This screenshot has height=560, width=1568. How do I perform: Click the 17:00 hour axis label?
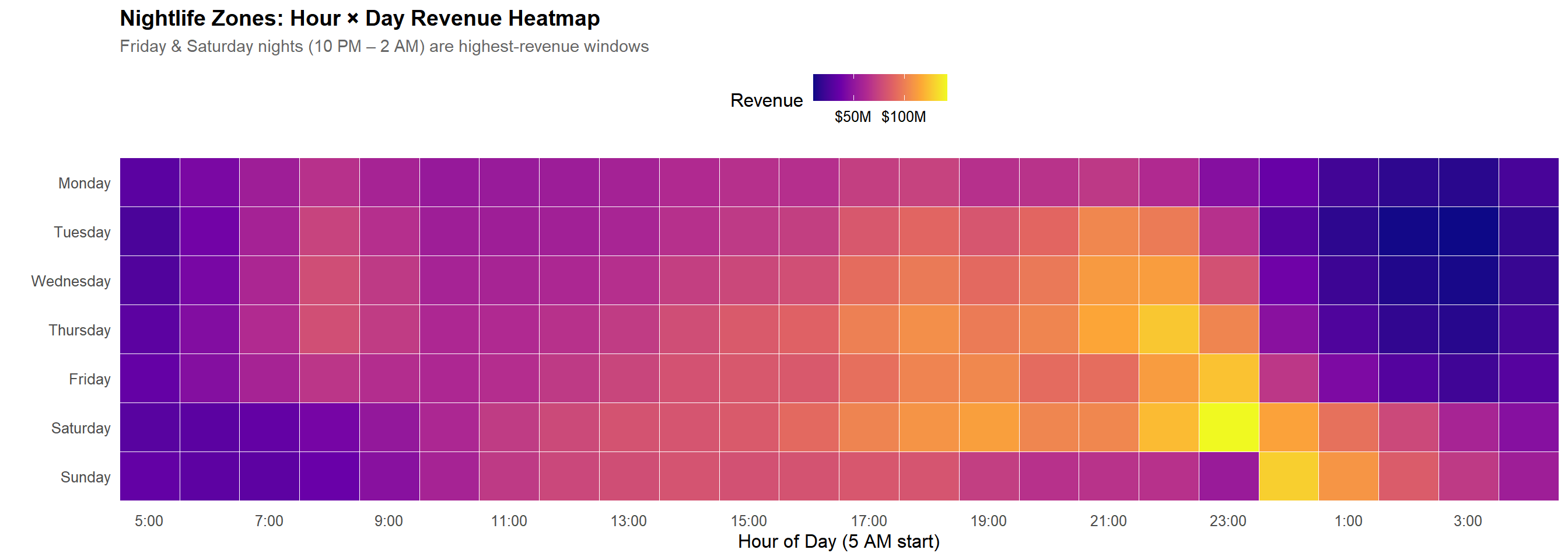869,521
